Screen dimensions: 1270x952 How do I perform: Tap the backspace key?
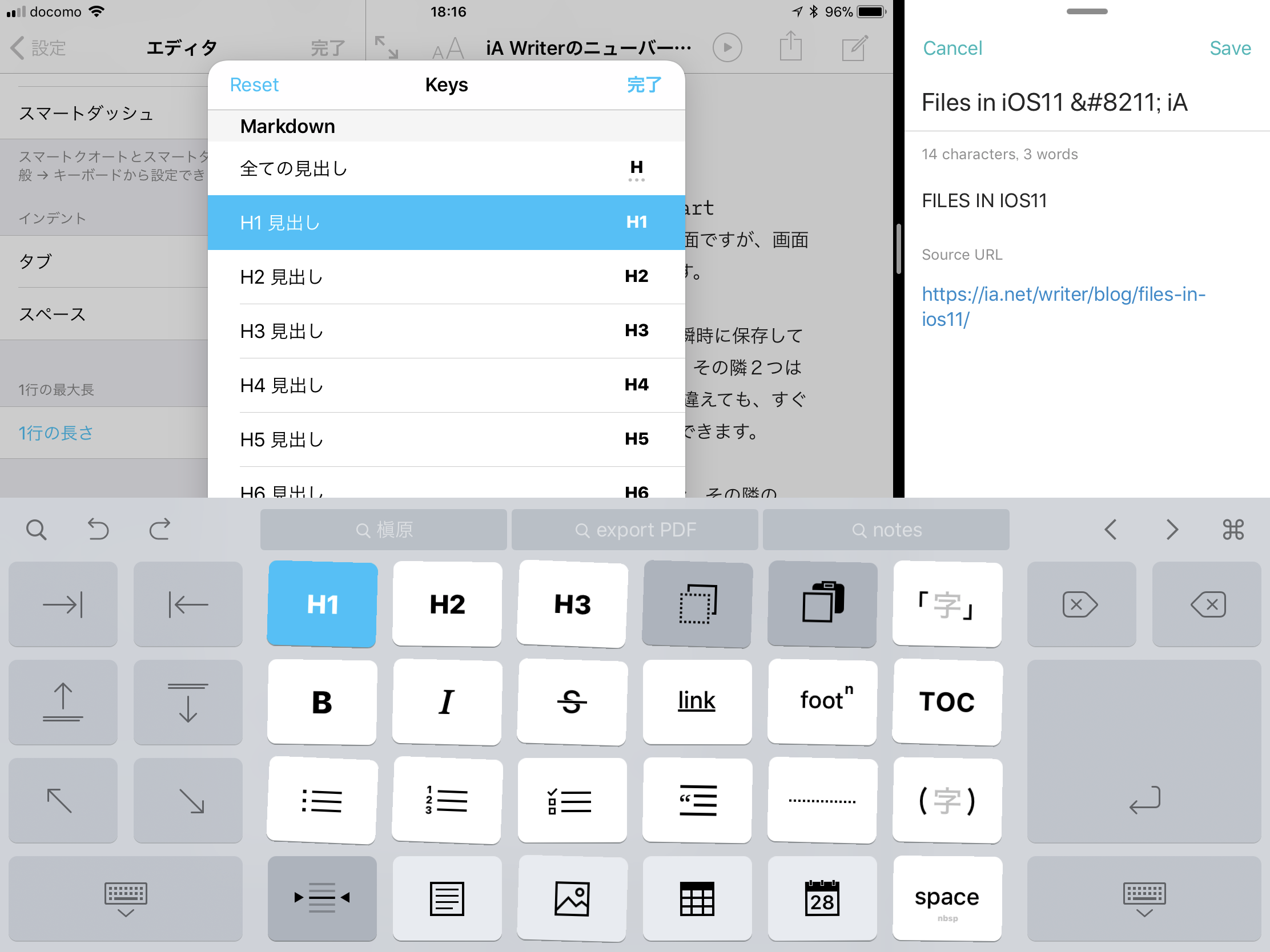(x=1207, y=604)
